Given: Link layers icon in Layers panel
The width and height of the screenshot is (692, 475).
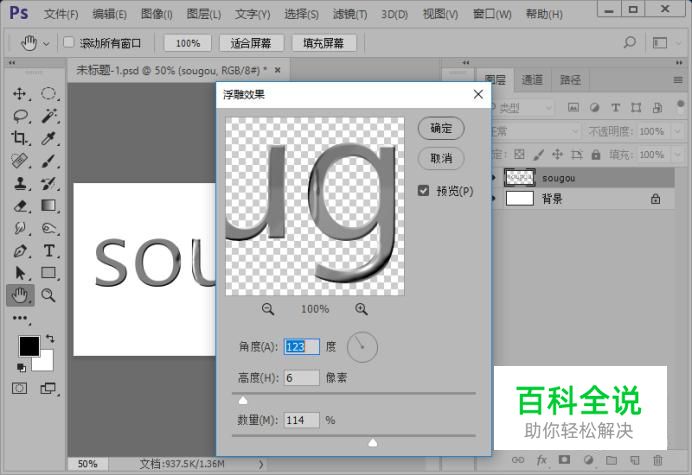Looking at the screenshot, I should click(518, 460).
